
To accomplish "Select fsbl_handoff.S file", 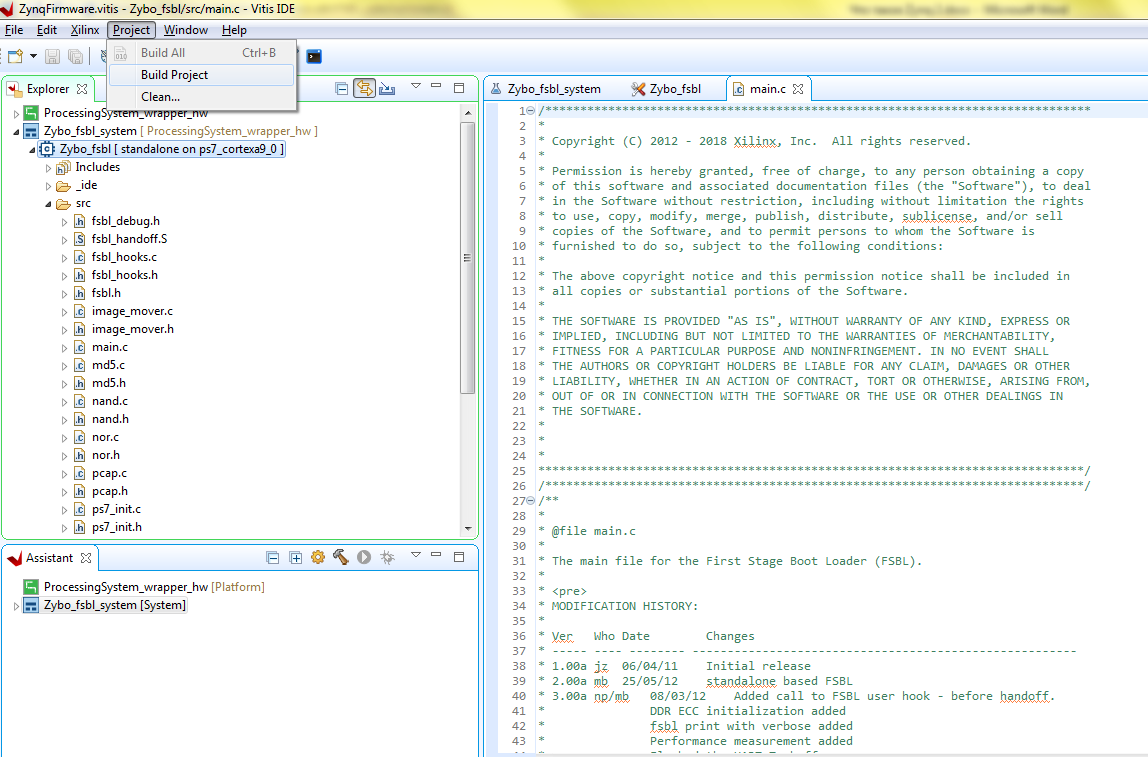I will 129,239.
